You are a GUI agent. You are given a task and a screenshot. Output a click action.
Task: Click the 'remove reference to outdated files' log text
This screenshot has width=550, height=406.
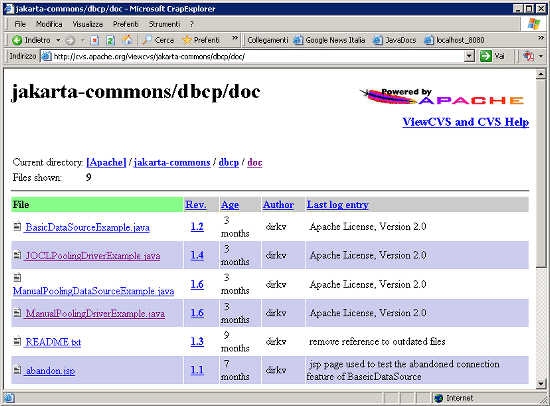pyautogui.click(x=377, y=341)
